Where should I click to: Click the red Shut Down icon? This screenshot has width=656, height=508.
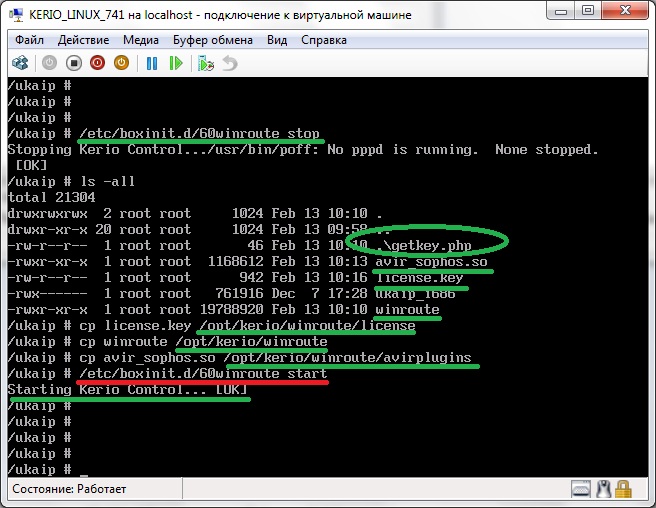(97, 63)
